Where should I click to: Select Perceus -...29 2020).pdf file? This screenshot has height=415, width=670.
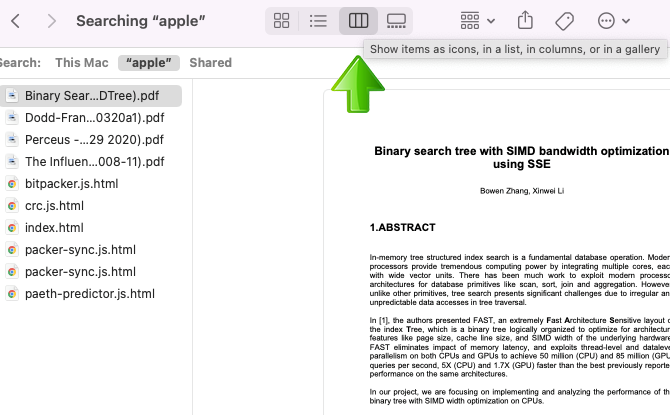pyautogui.click(x=91, y=140)
